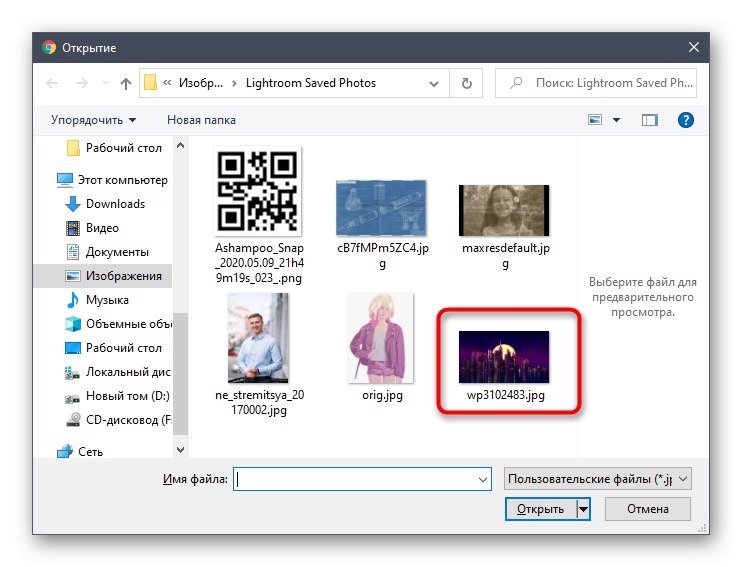The height and width of the screenshot is (567, 742).
Task: Click the sidebar scrollbar thumb
Action: [x=180, y=374]
